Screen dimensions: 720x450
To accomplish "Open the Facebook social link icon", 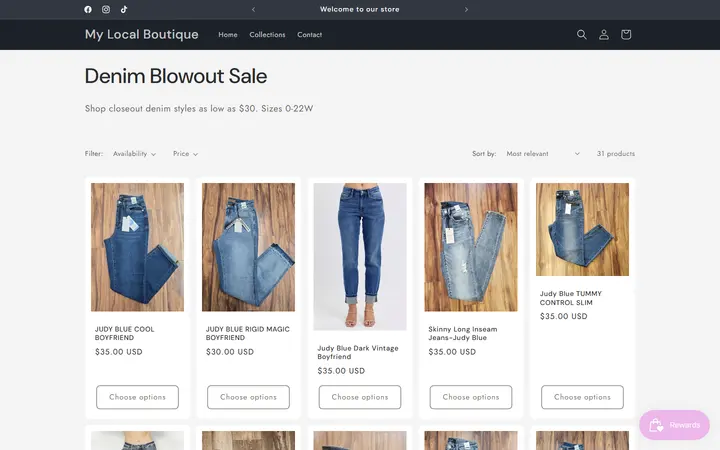I will click(x=88, y=9).
